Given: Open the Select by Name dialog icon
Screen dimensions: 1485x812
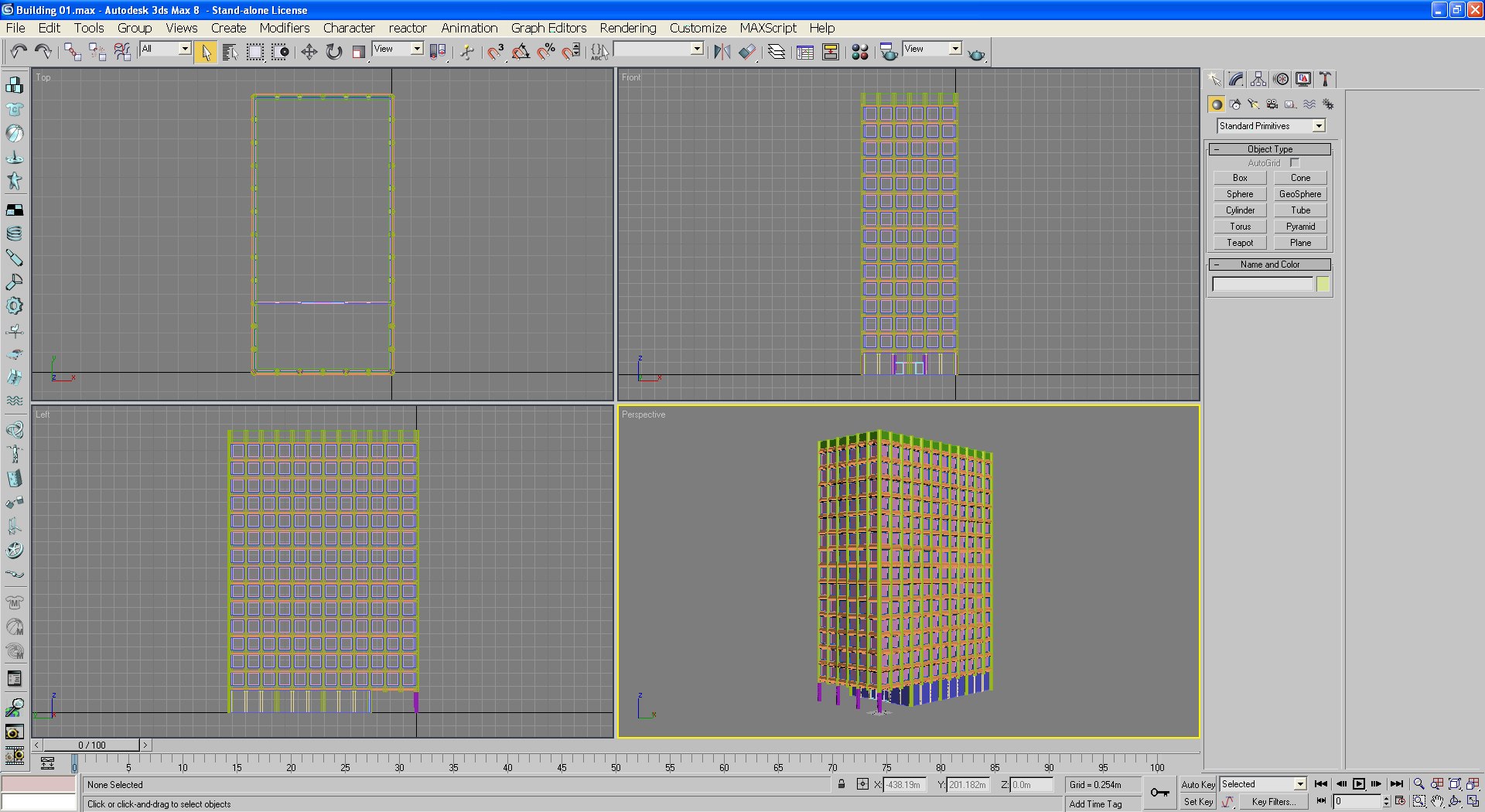Looking at the screenshot, I should point(230,52).
